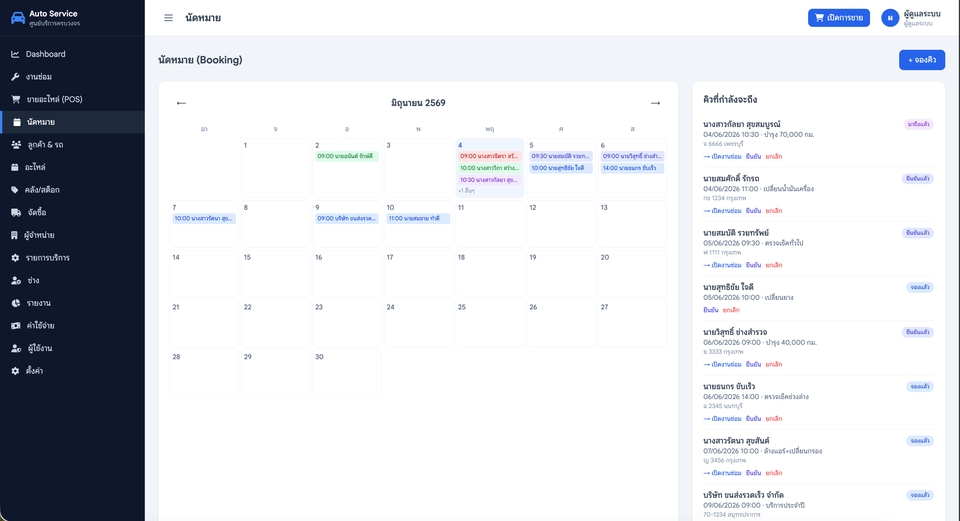Click the building icon for ผู้จำหน่าย
Screen dimensions: 960x521
click(15, 235)
